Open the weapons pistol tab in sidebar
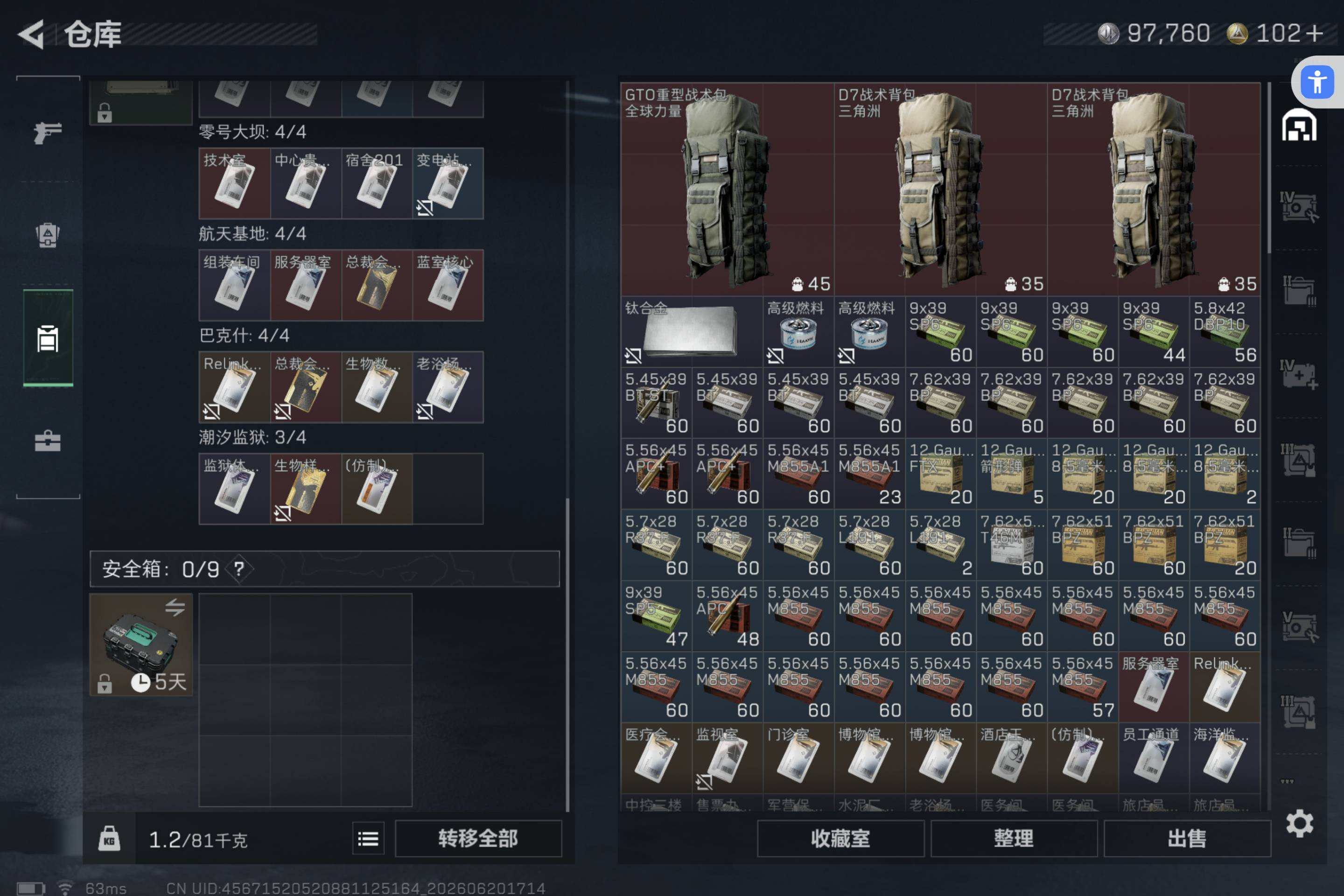 coord(48,133)
